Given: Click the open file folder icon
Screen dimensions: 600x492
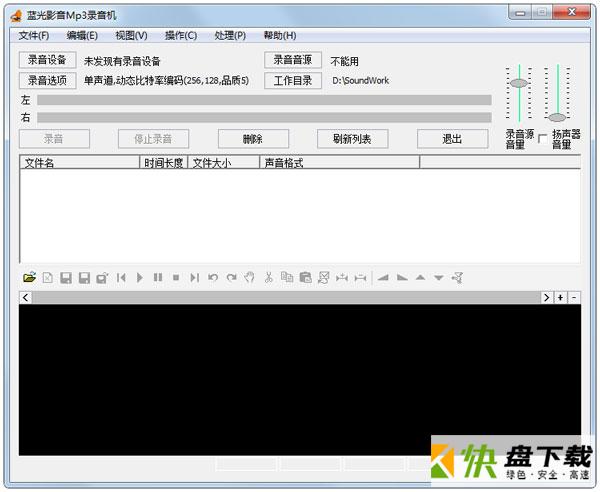Looking at the screenshot, I should click(x=29, y=277).
